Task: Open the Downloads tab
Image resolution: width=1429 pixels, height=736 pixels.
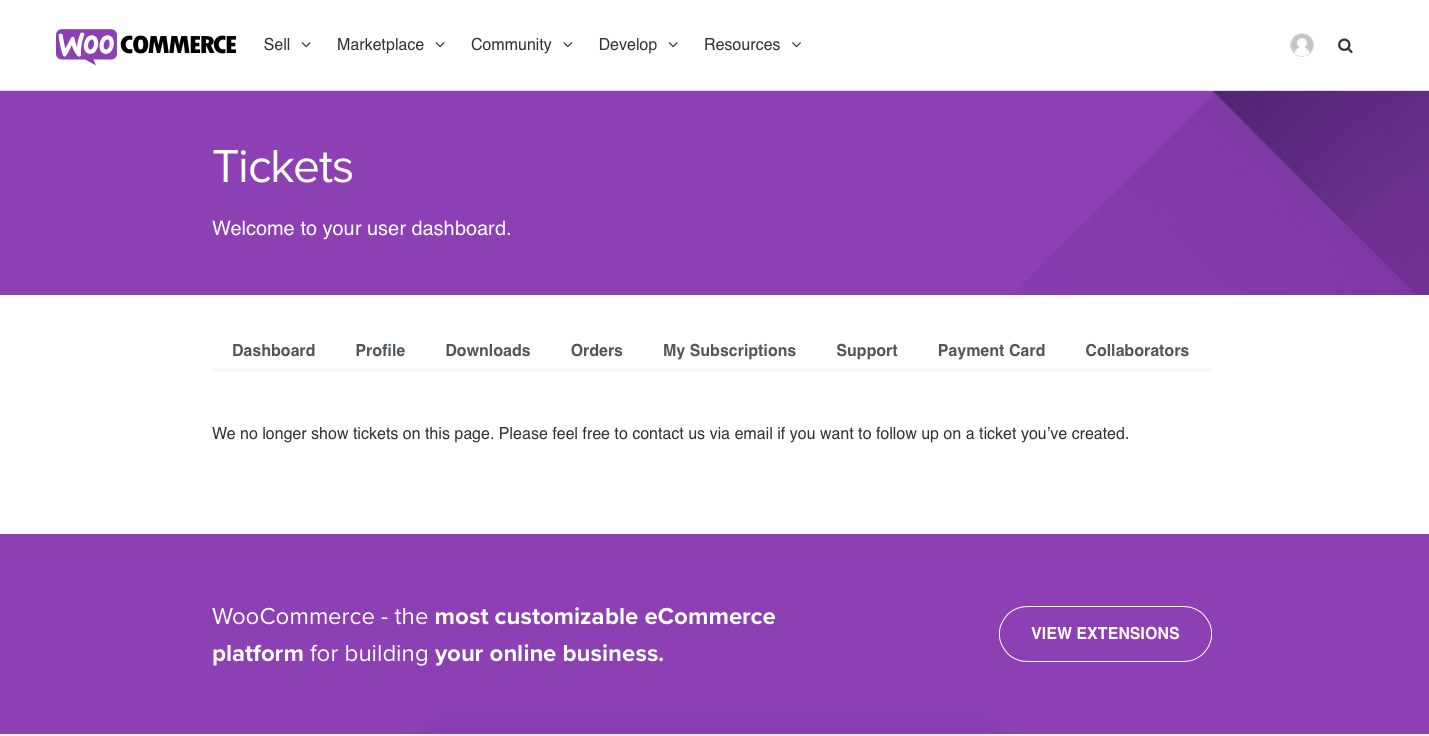Action: 488,350
